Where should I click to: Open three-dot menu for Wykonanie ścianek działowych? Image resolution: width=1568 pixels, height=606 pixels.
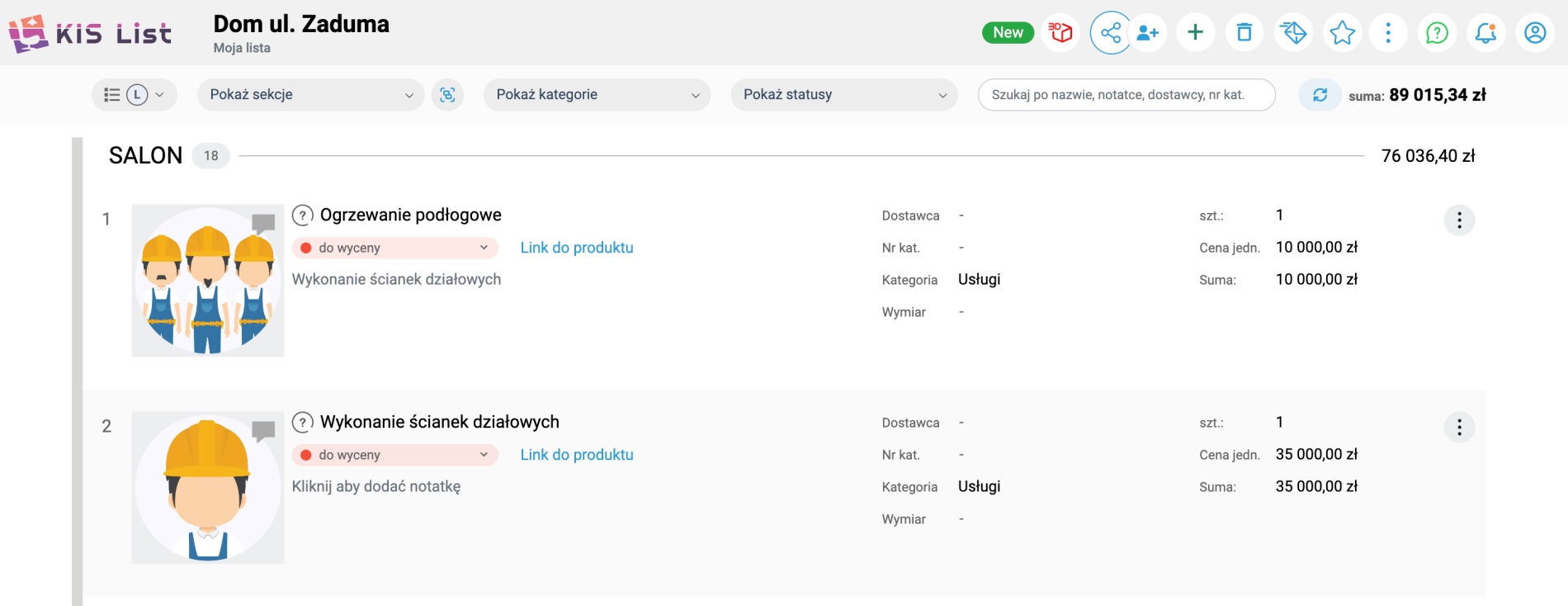(1459, 428)
